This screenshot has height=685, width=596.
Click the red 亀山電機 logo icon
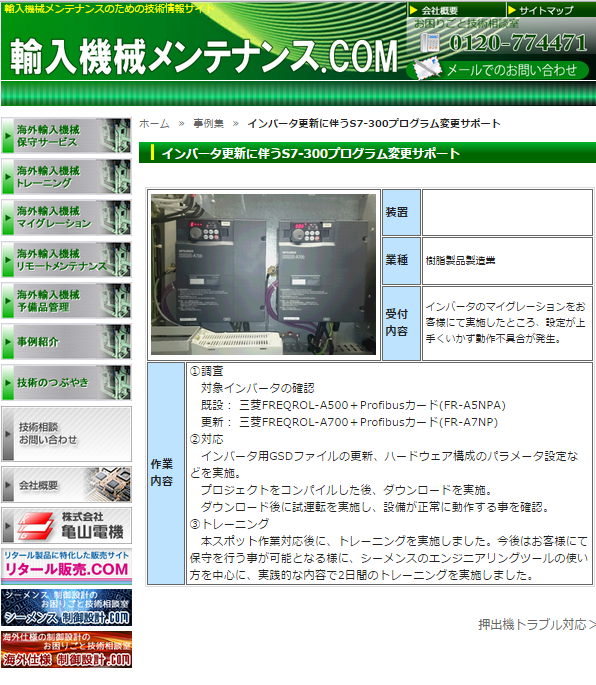point(36,526)
